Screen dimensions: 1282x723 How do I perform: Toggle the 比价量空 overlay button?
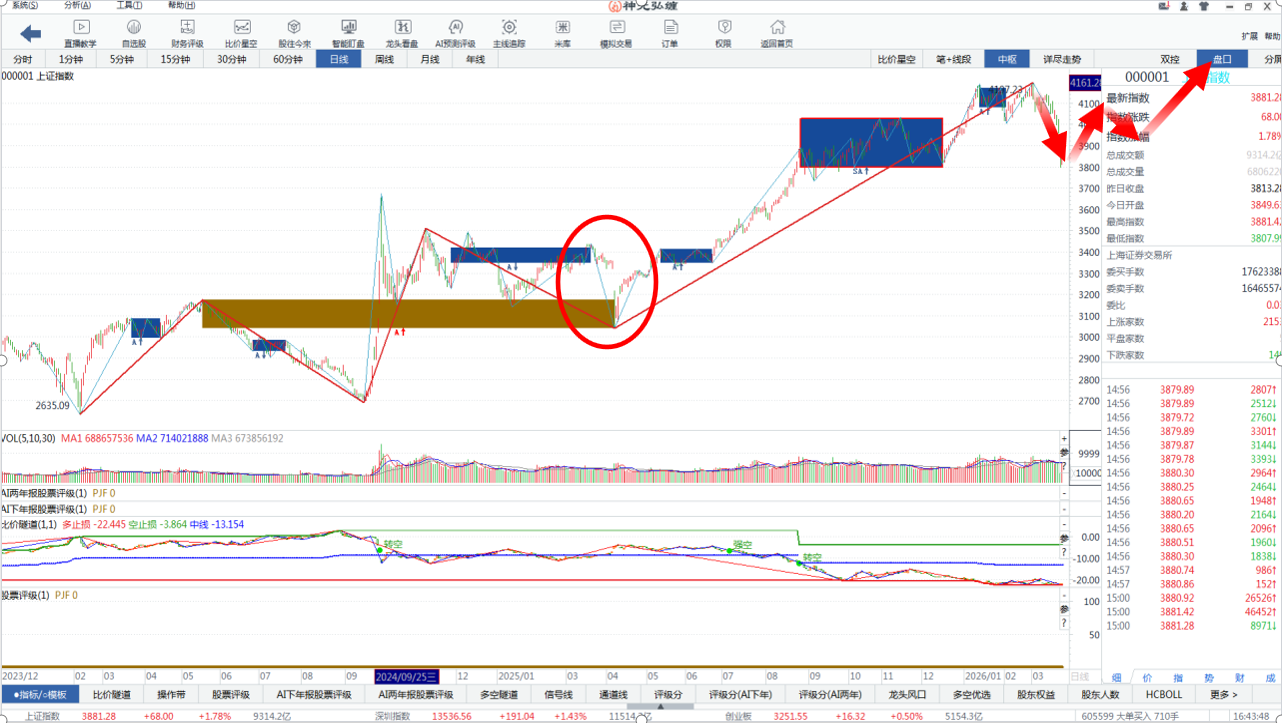pos(896,59)
